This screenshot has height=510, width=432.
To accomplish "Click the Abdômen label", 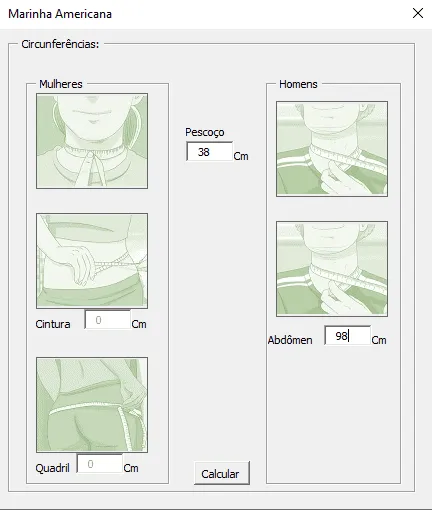I will pos(290,340).
